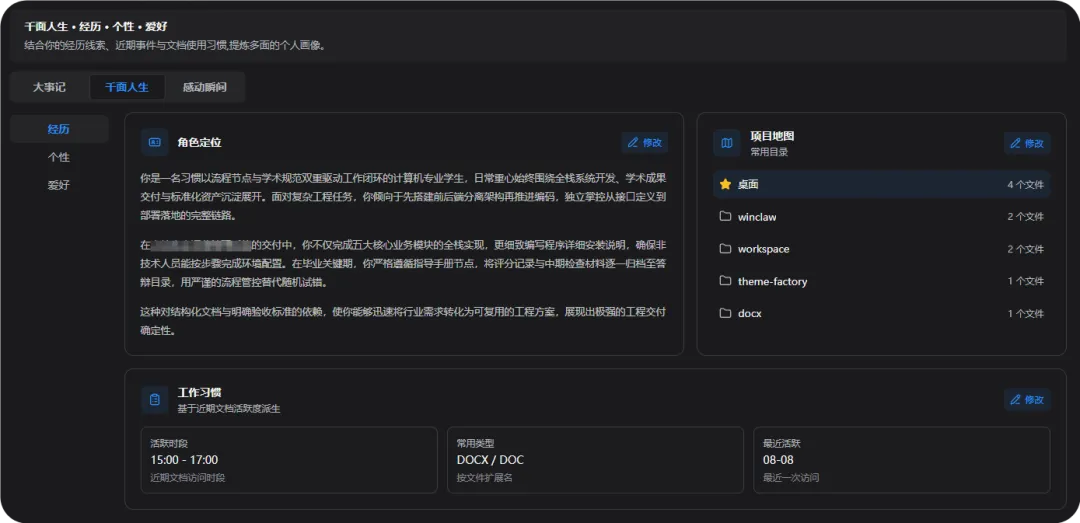Screen dimensions: 1080x523
Task: Click the 1 个文件 count for theme-factory
Action: point(1025,281)
